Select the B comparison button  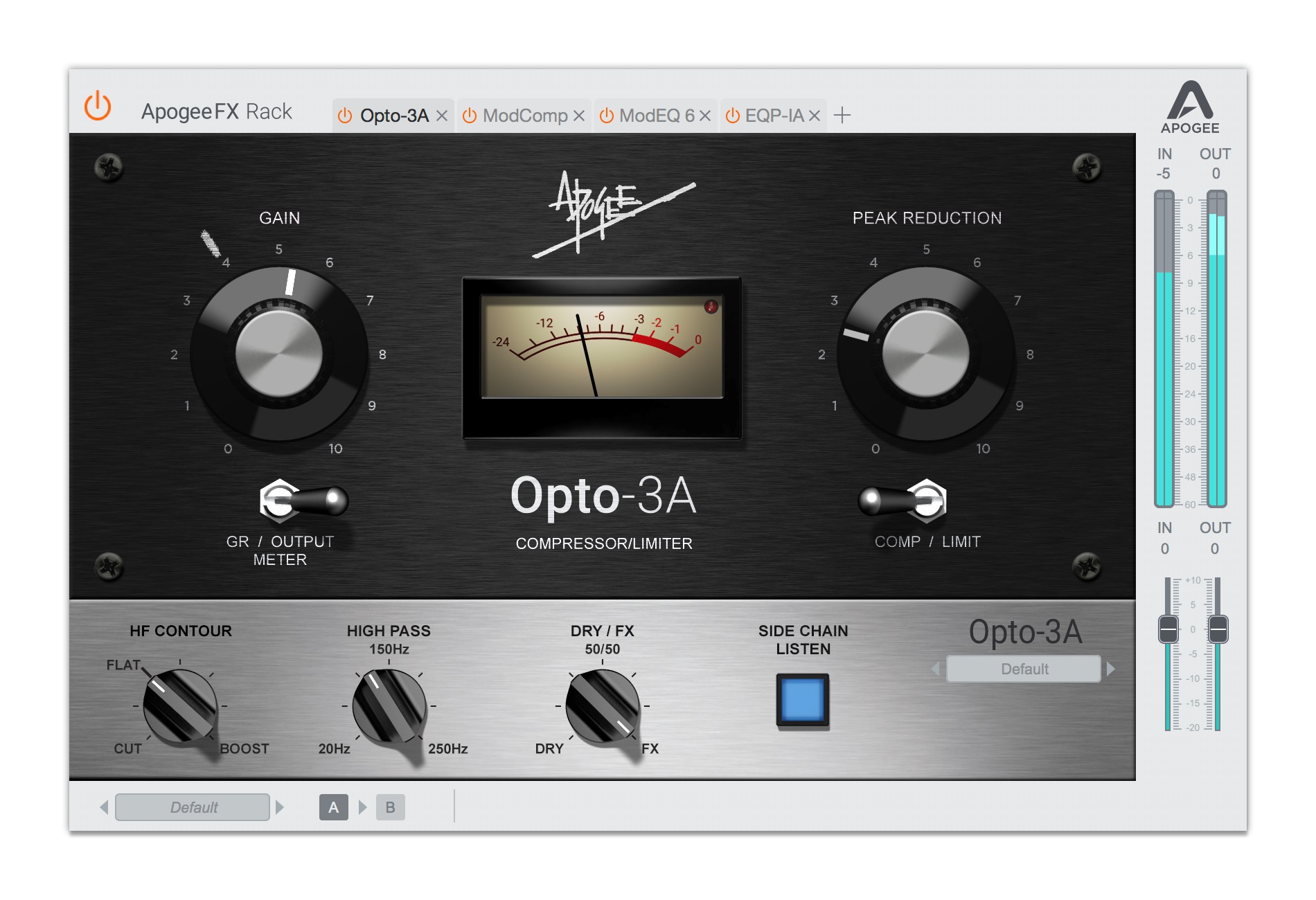(x=390, y=807)
